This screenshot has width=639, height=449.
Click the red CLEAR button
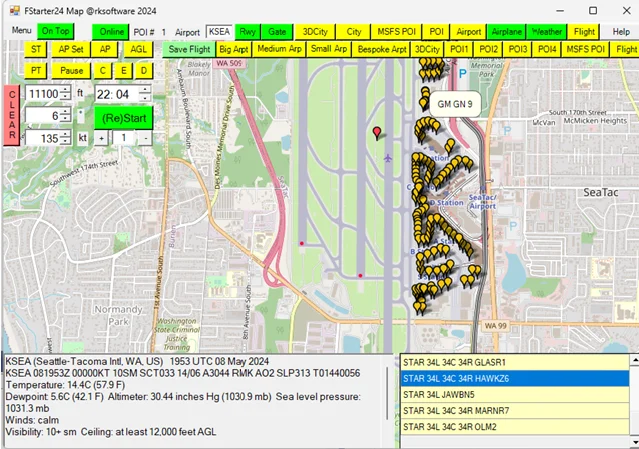point(12,115)
